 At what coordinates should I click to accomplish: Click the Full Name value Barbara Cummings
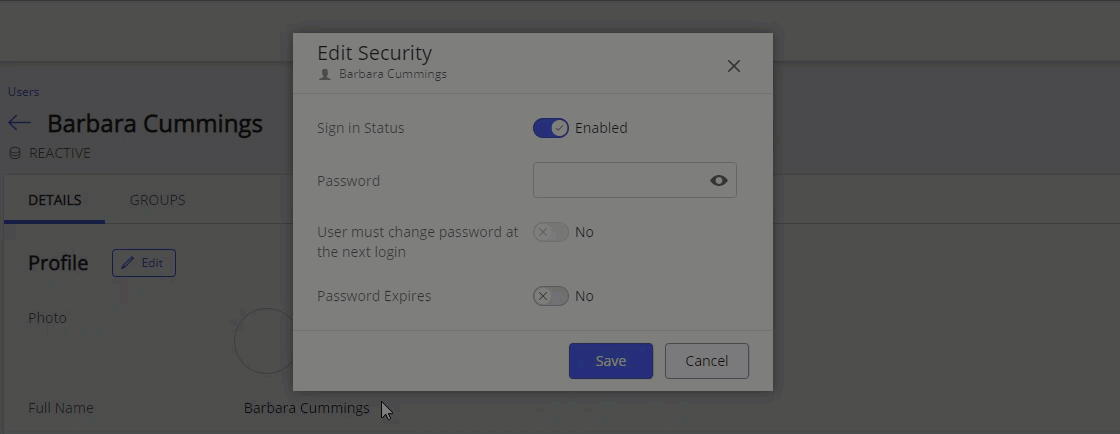306,408
